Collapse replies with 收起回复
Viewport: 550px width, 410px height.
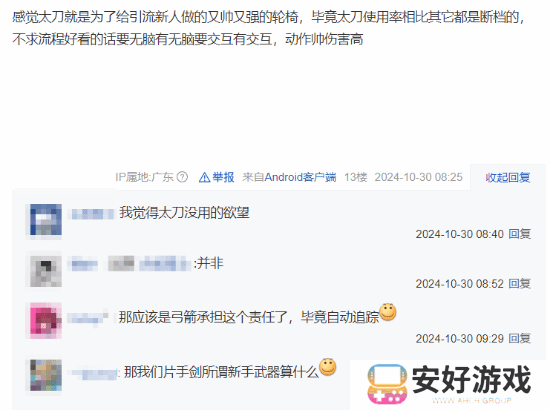pyautogui.click(x=508, y=177)
